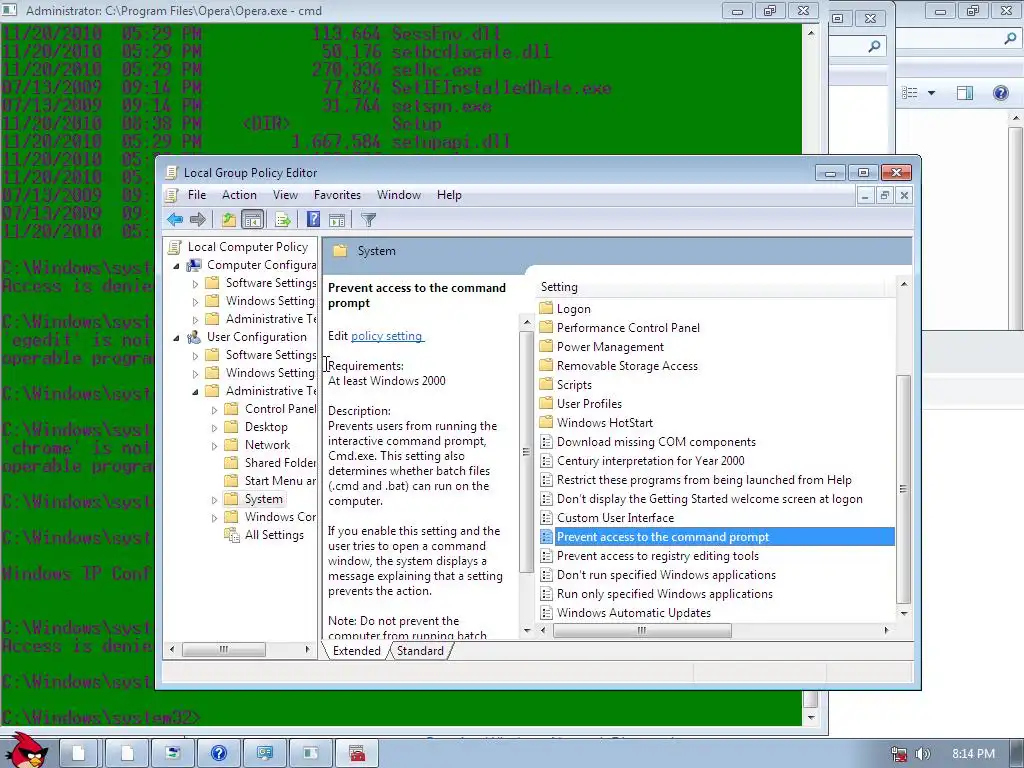Open the Help menu

click(449, 195)
